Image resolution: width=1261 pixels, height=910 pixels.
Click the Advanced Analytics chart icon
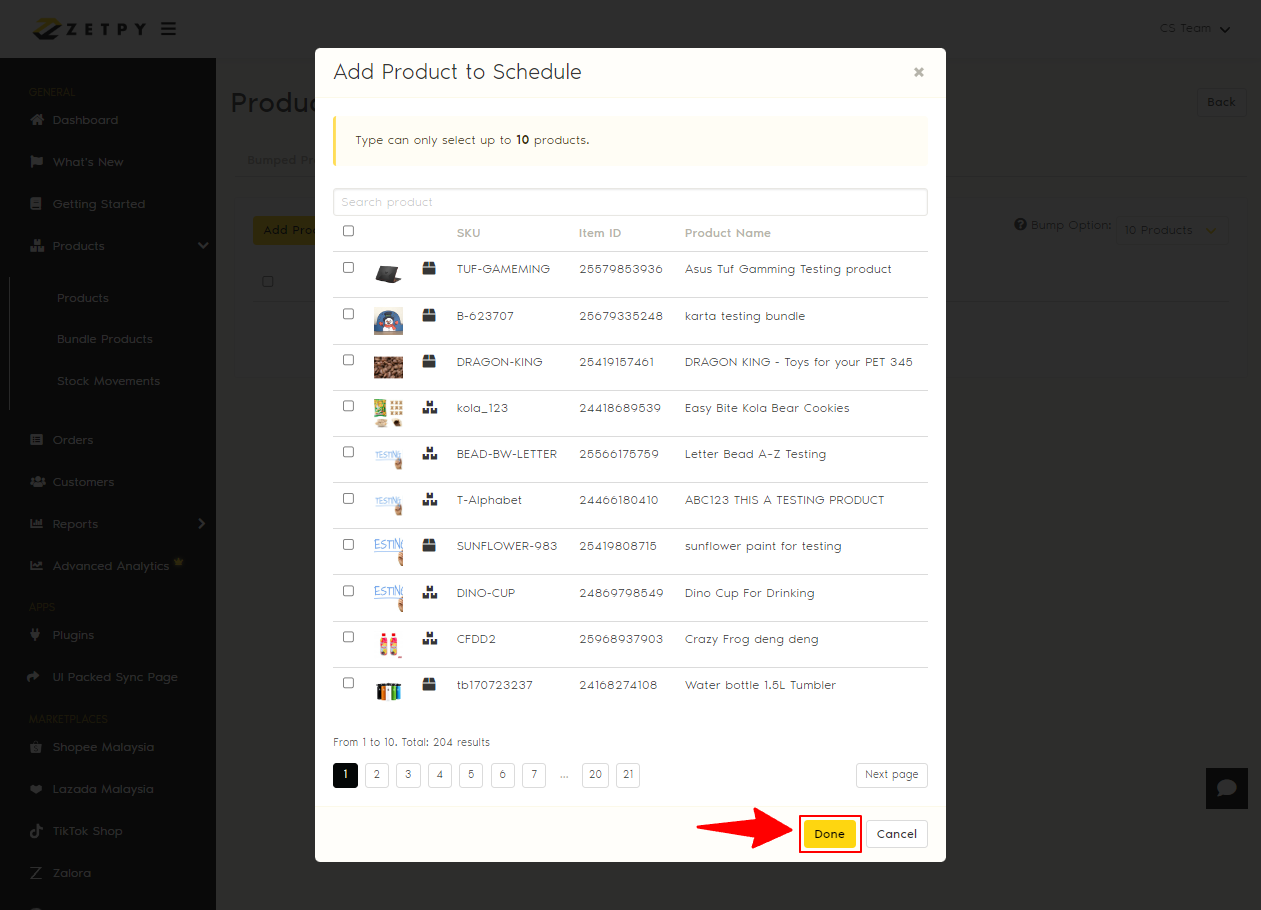click(37, 566)
